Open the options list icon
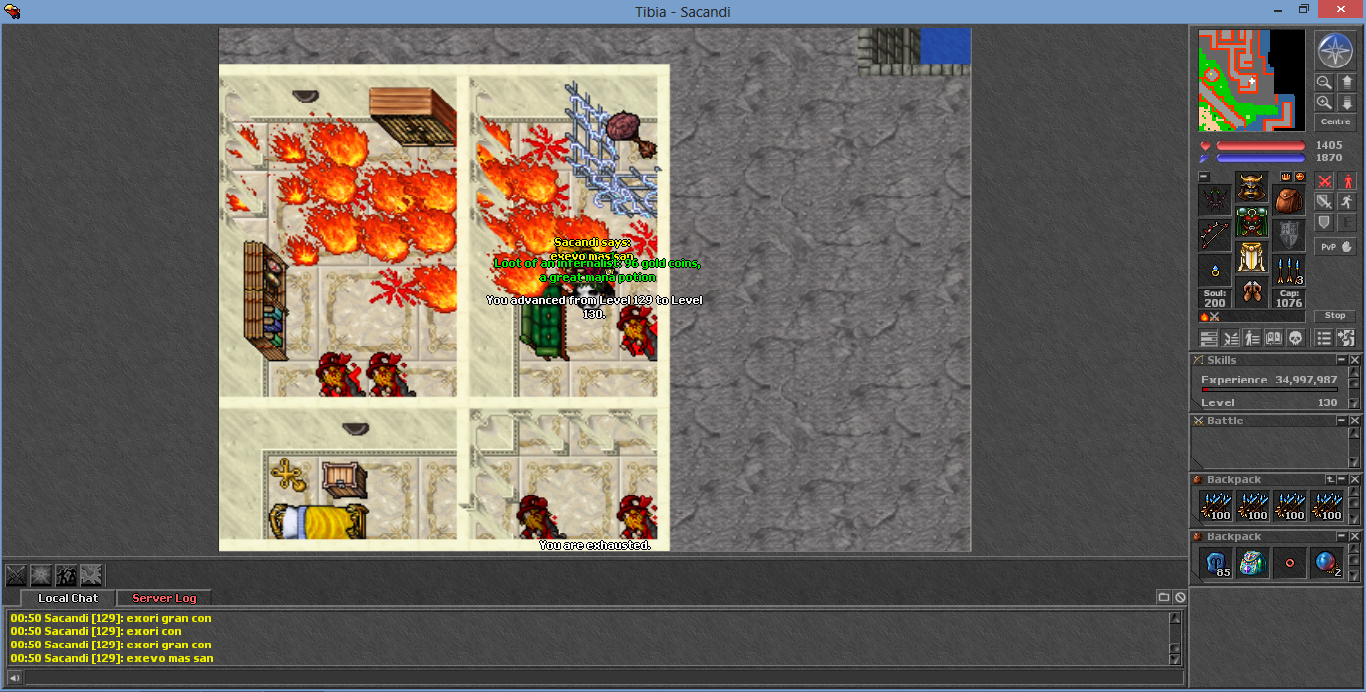1366x692 pixels. [1324, 337]
